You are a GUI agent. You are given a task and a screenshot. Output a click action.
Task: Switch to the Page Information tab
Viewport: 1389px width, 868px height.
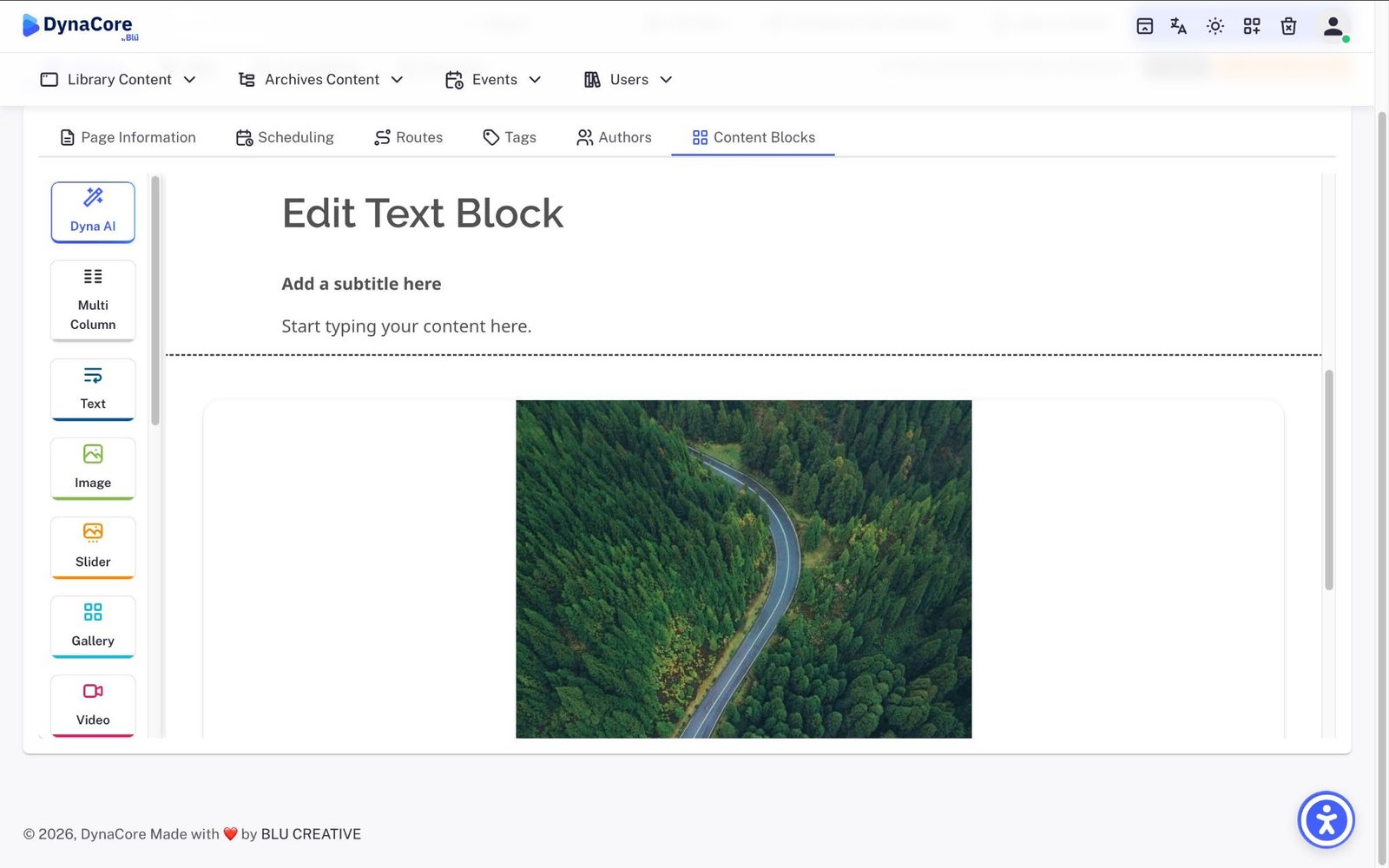click(x=128, y=137)
